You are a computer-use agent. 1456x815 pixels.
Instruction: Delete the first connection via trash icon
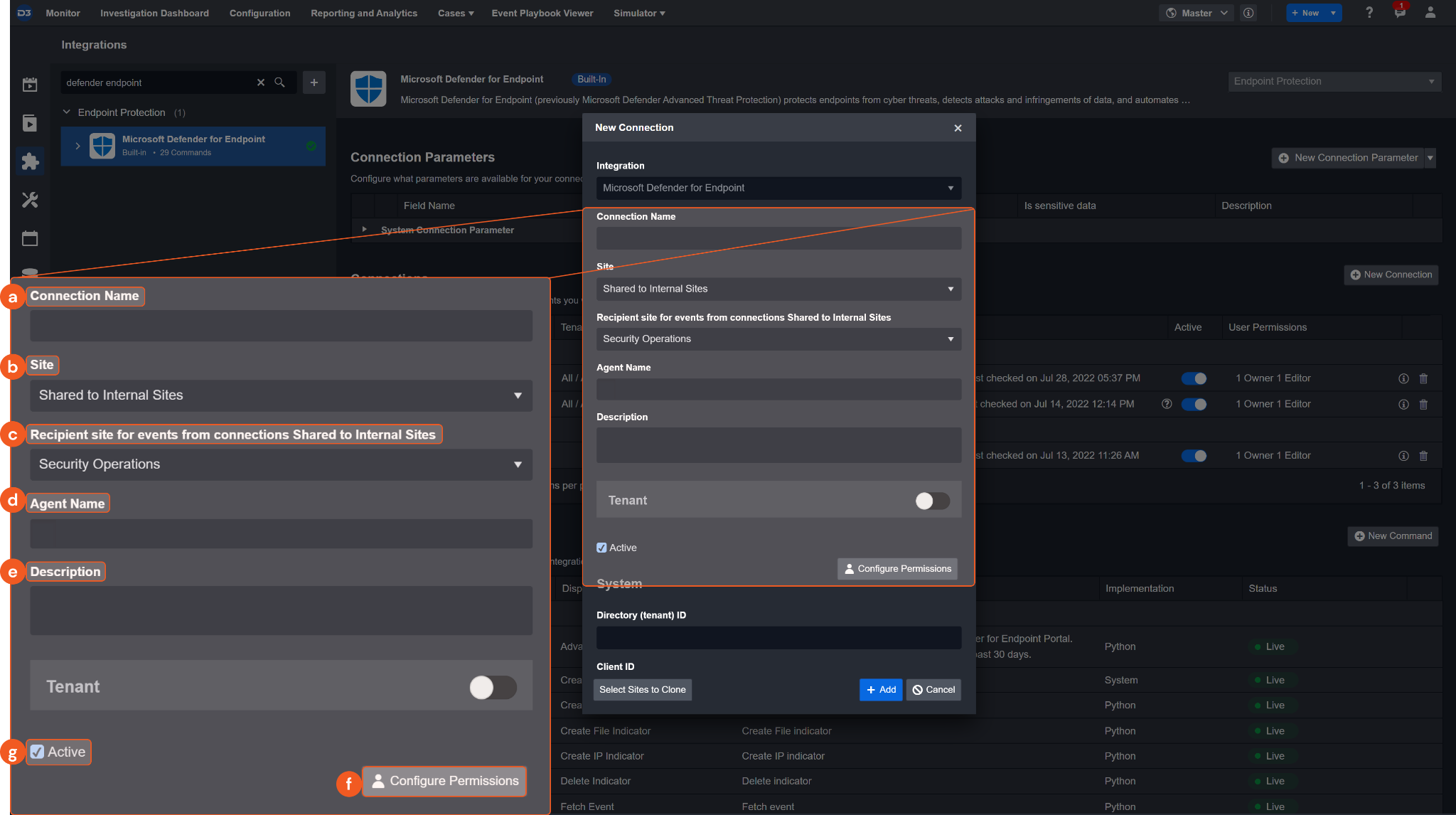pos(1423,378)
